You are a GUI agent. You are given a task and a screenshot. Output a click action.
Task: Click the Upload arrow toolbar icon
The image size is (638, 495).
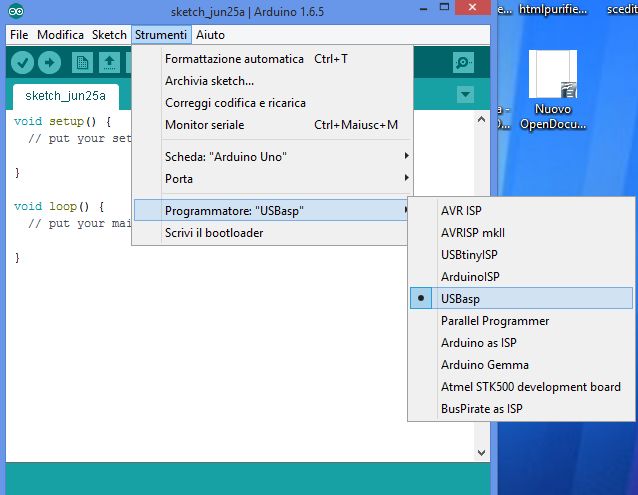49,63
